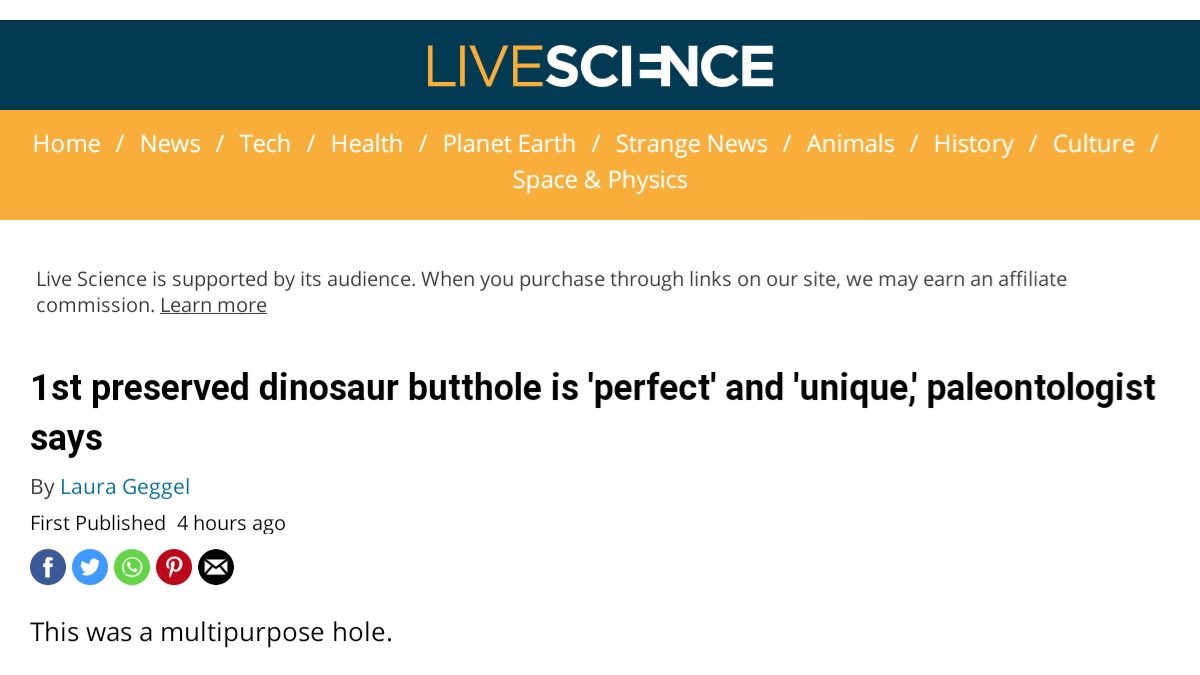Share the article via email
This screenshot has height=675, width=1200.
click(216, 567)
